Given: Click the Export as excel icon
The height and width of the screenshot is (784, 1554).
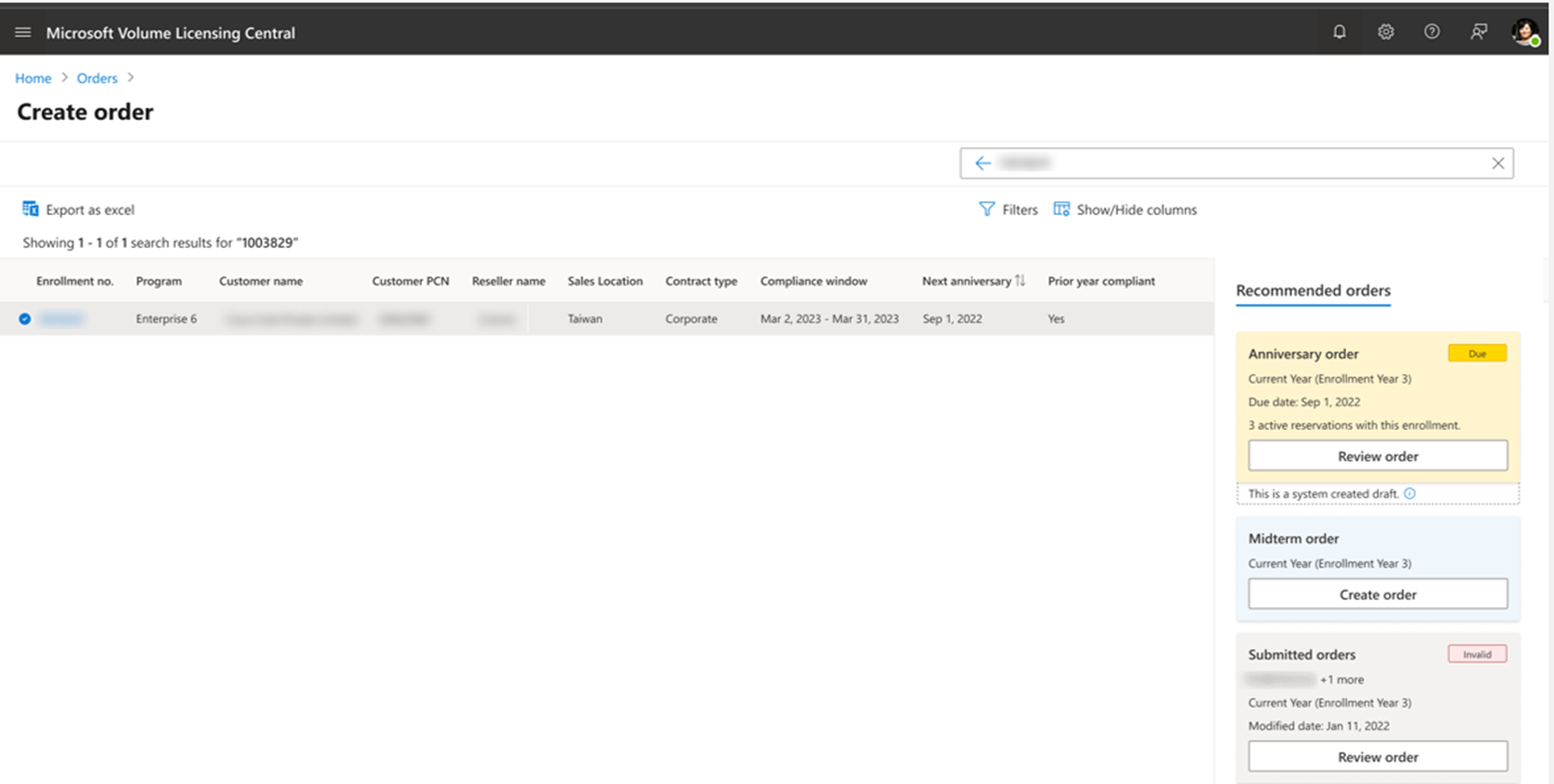Looking at the screenshot, I should click(30, 209).
